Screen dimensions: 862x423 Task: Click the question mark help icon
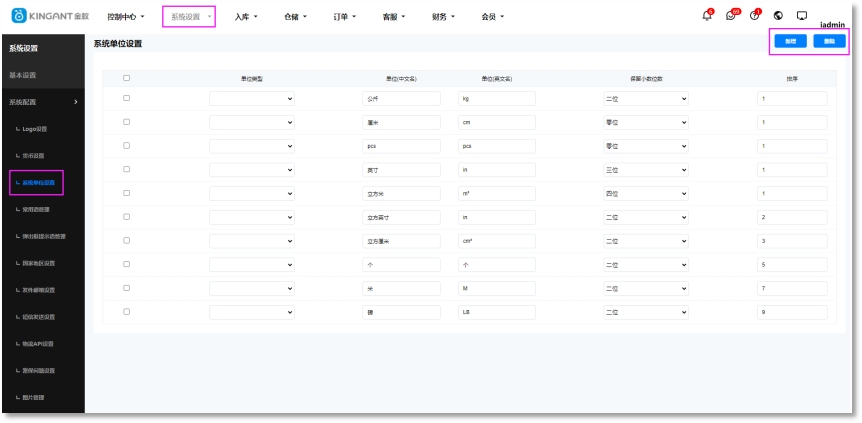click(755, 16)
